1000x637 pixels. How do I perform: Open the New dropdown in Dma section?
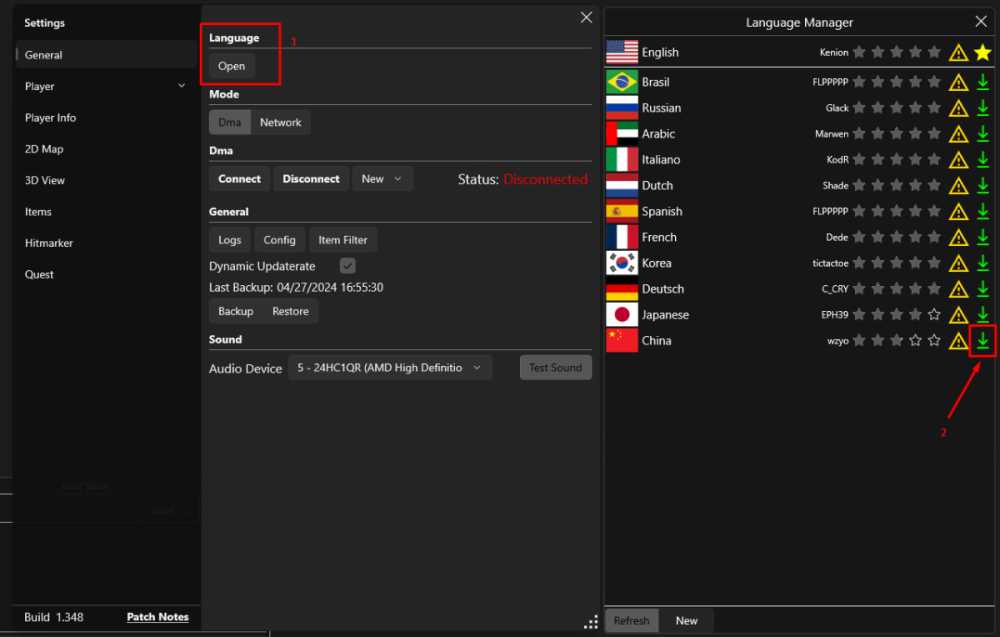tap(383, 179)
